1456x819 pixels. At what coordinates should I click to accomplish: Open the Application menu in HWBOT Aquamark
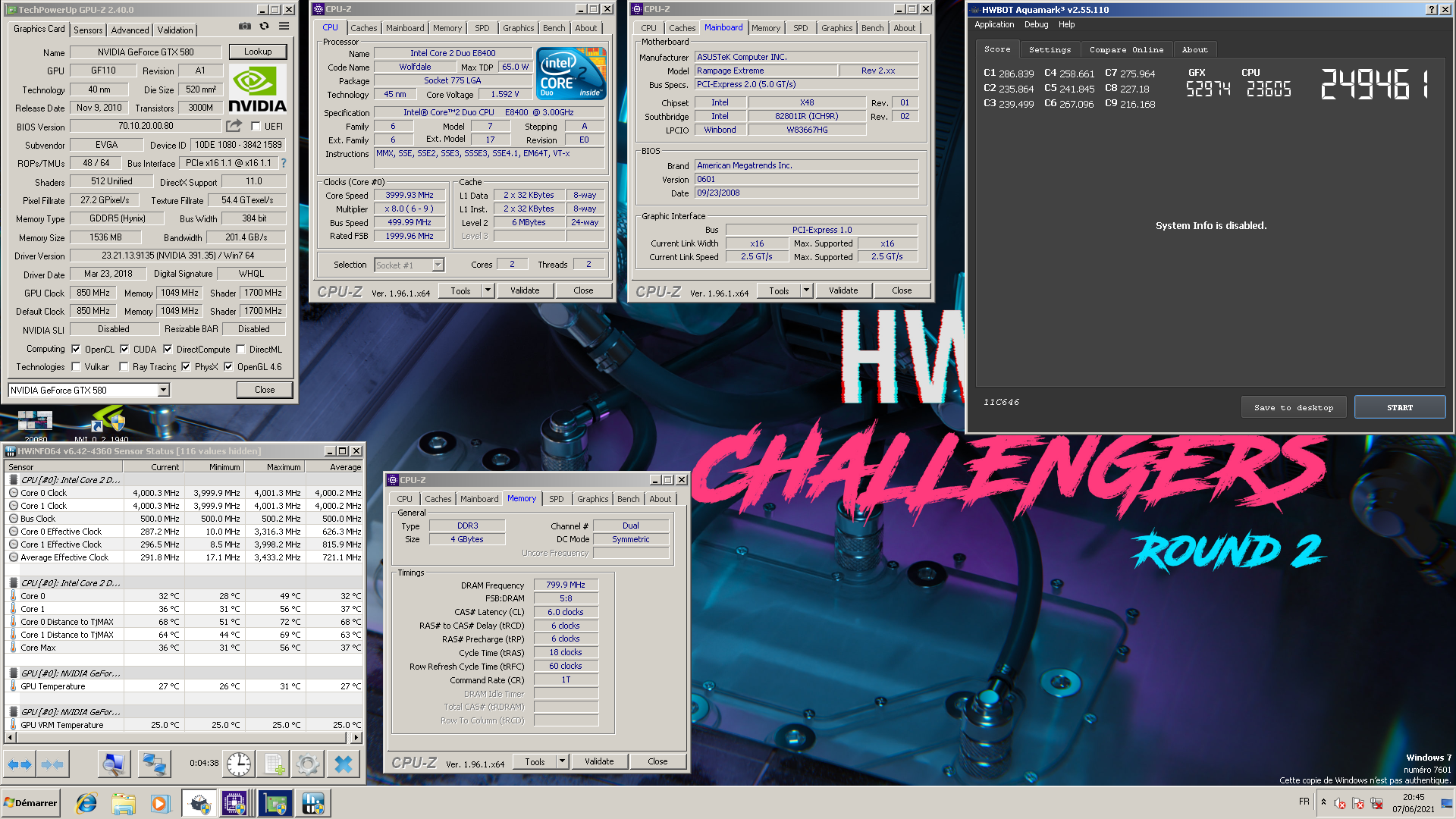993,24
